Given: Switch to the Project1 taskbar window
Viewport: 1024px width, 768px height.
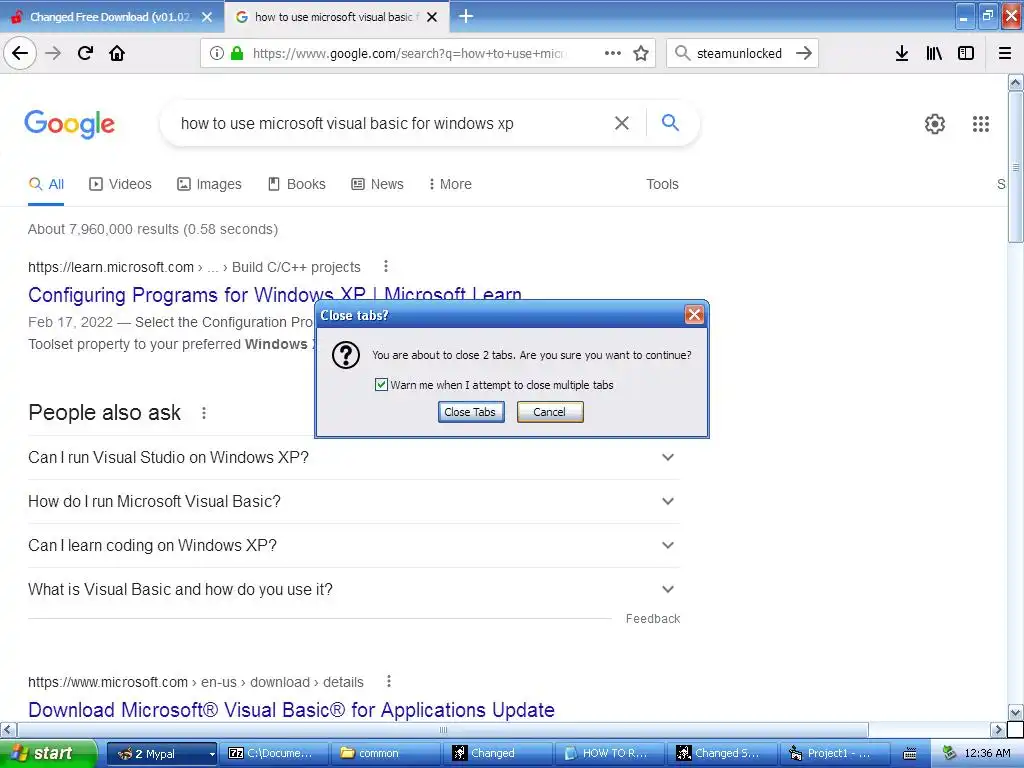Looking at the screenshot, I should [835, 754].
